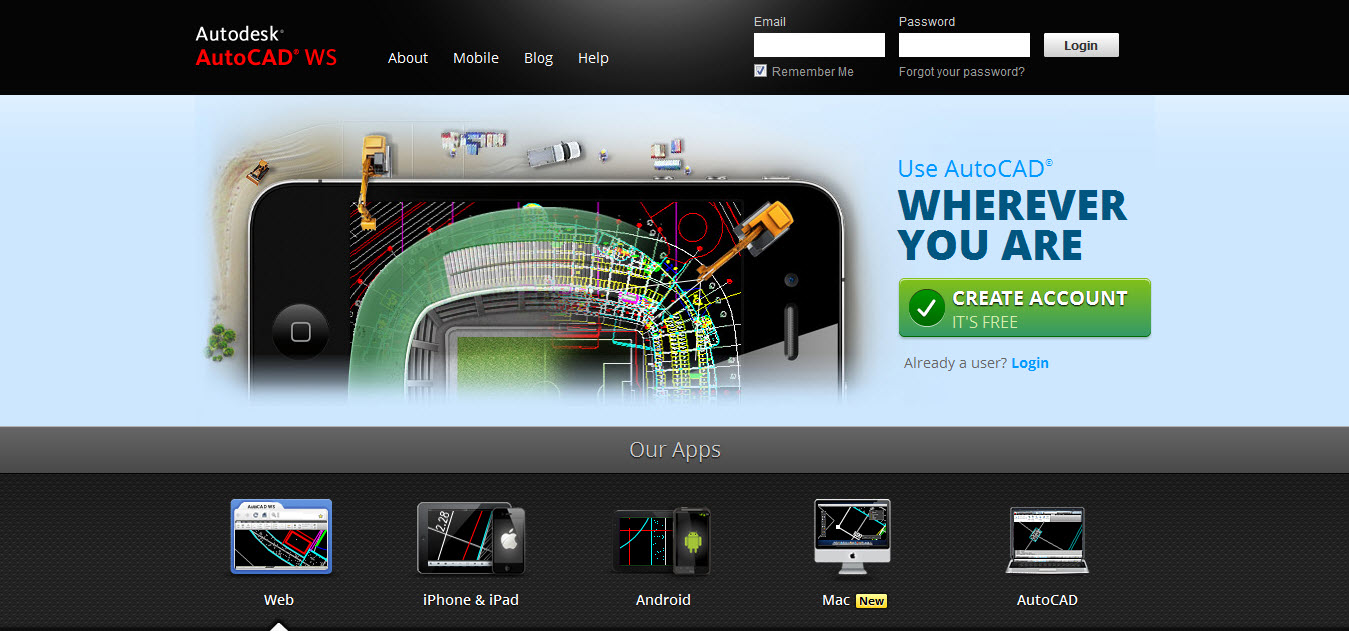1349x631 pixels.
Task: Click the Autodesk AutoCAD WS logo
Action: coord(266,47)
